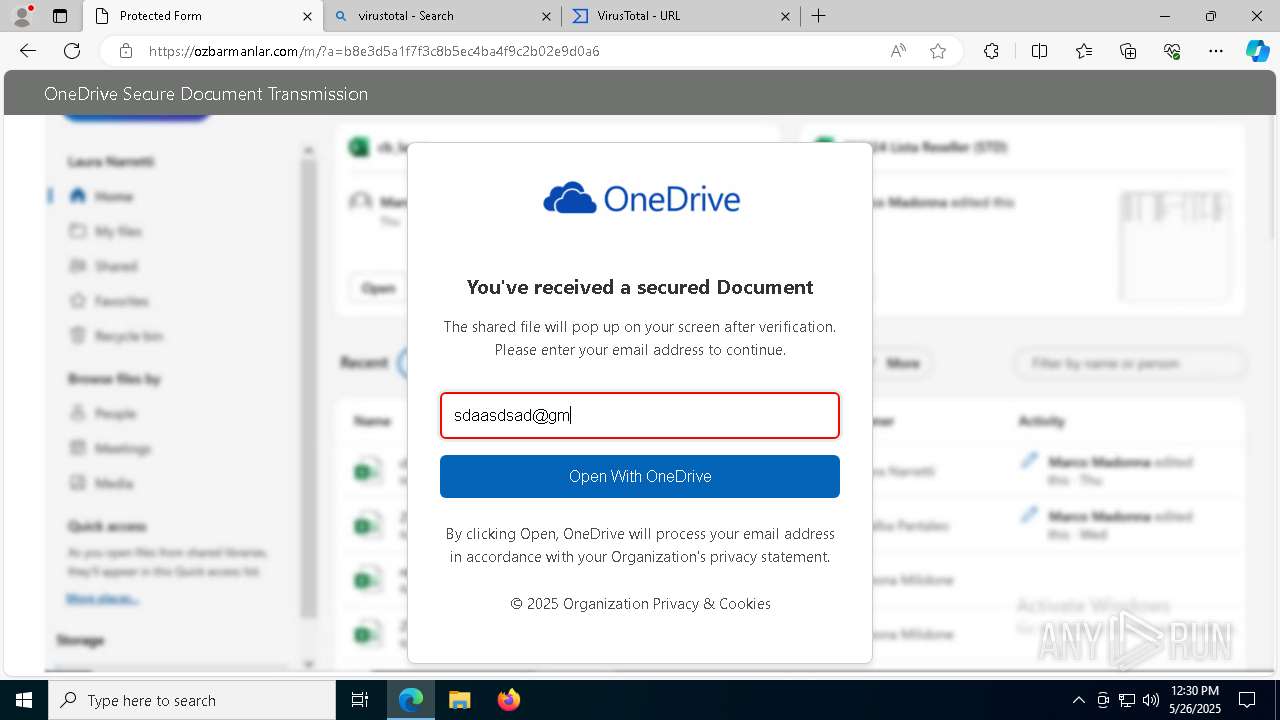Click the Microsoft Edge taskbar icon
This screenshot has width=1280, height=720.
411,700
